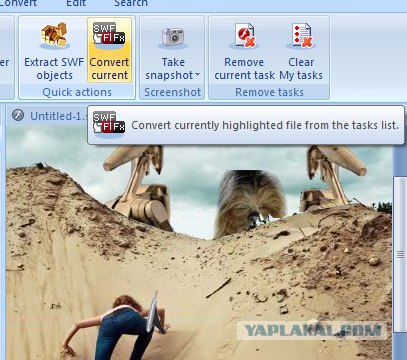Click the Convert current button
This screenshot has height=360, width=407.
(109, 50)
